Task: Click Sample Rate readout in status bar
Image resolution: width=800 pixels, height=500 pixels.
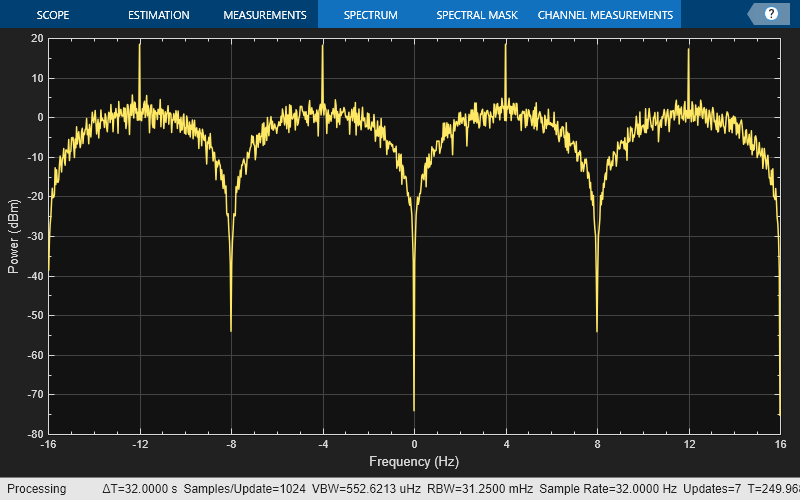Action: [593, 489]
